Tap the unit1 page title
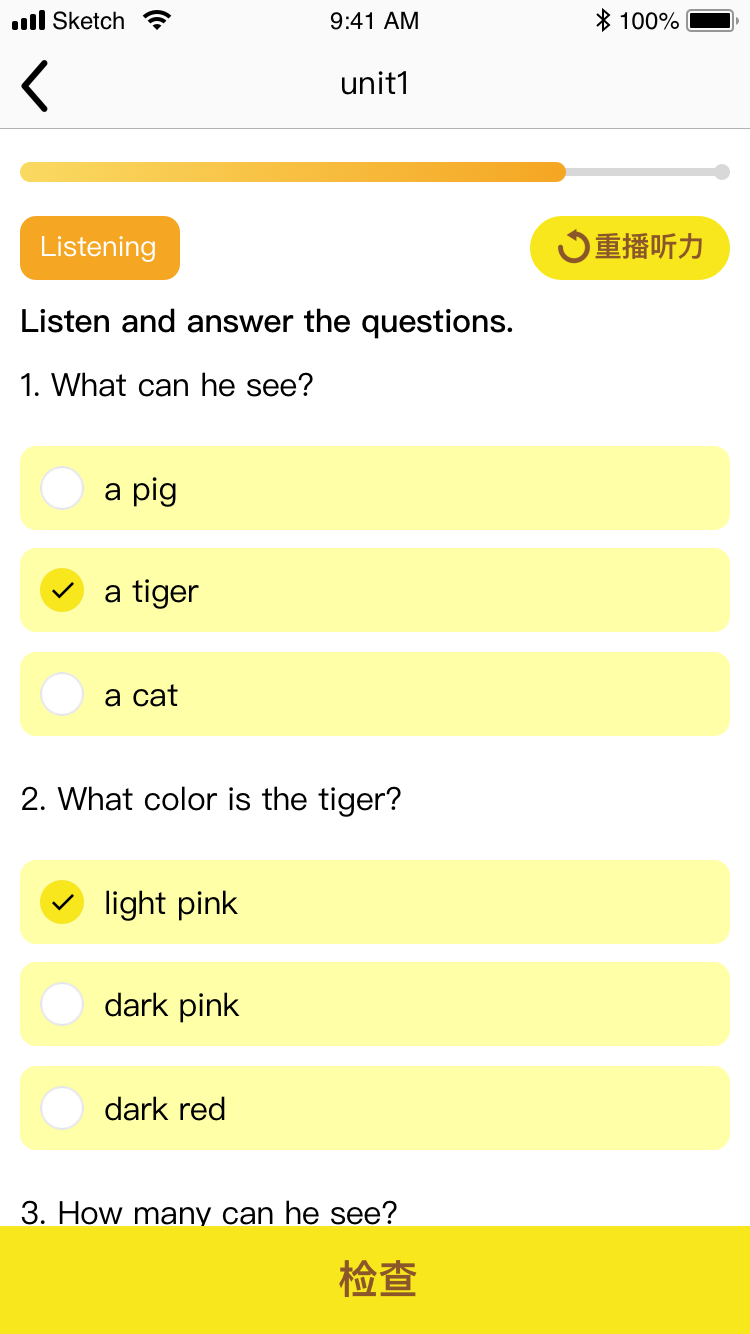The height and width of the screenshot is (1334, 750). (375, 83)
